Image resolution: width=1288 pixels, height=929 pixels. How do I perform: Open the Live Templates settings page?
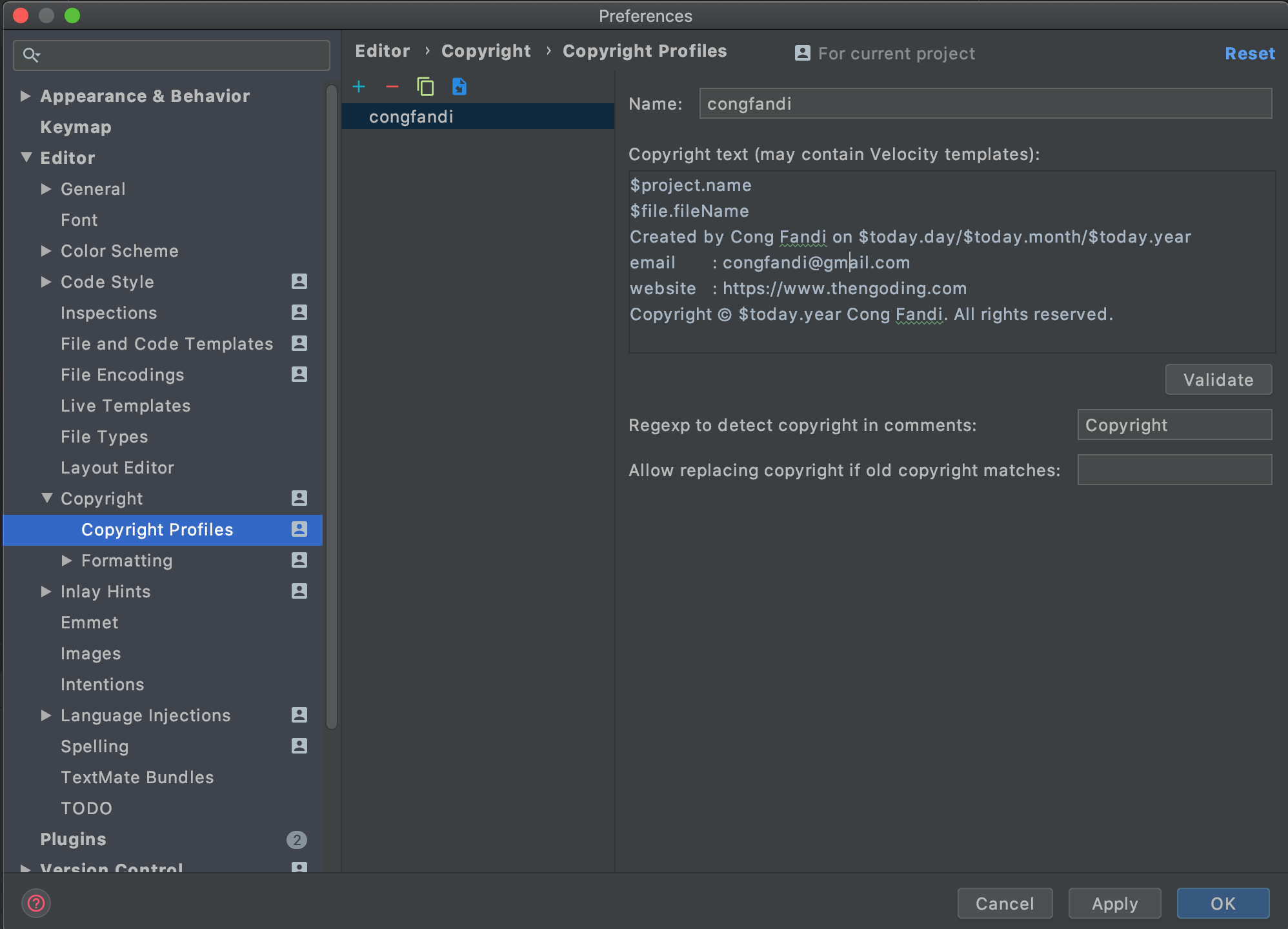125,406
